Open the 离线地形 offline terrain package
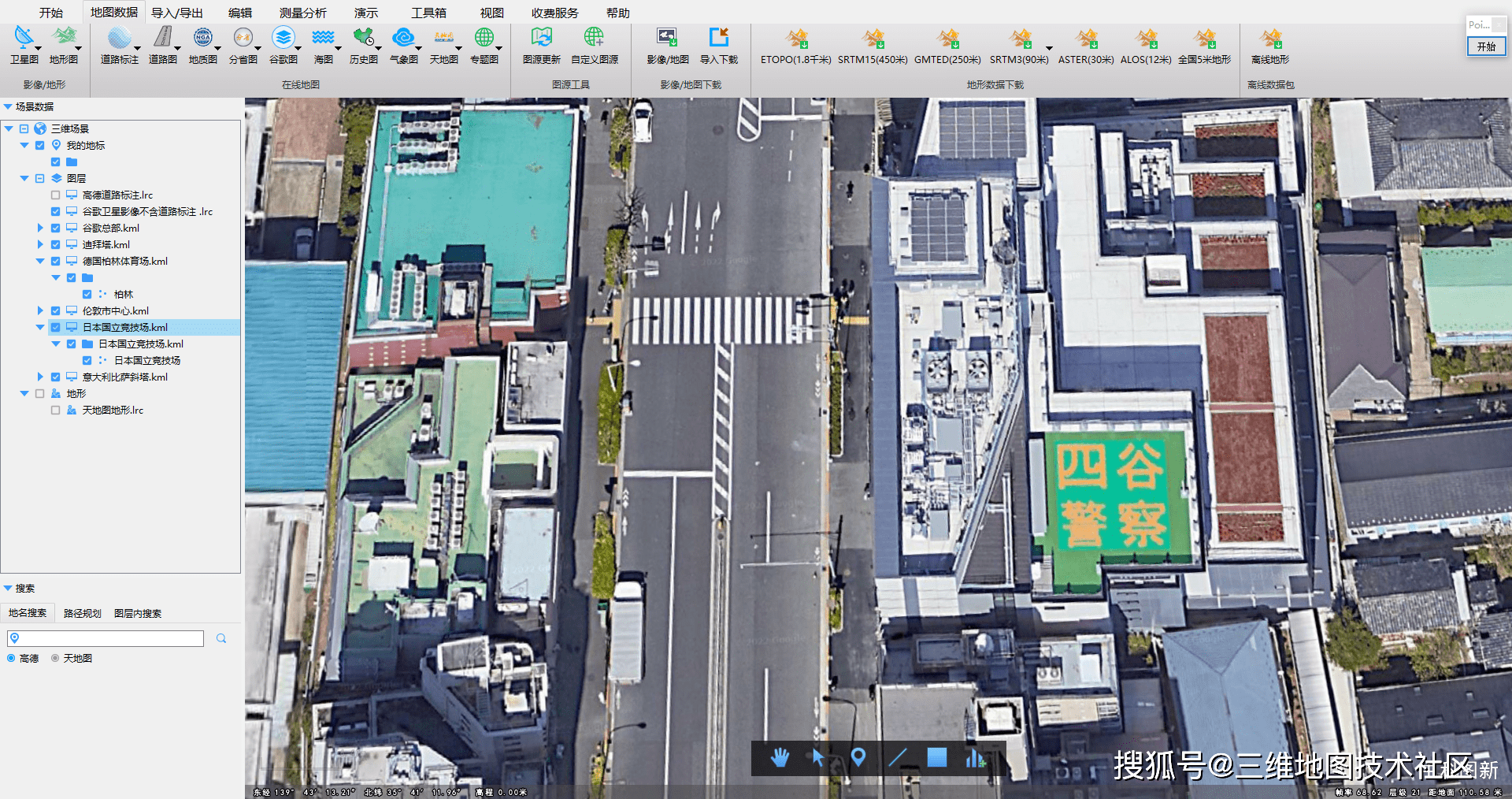Viewport: 1512px width, 799px height. 1270,45
